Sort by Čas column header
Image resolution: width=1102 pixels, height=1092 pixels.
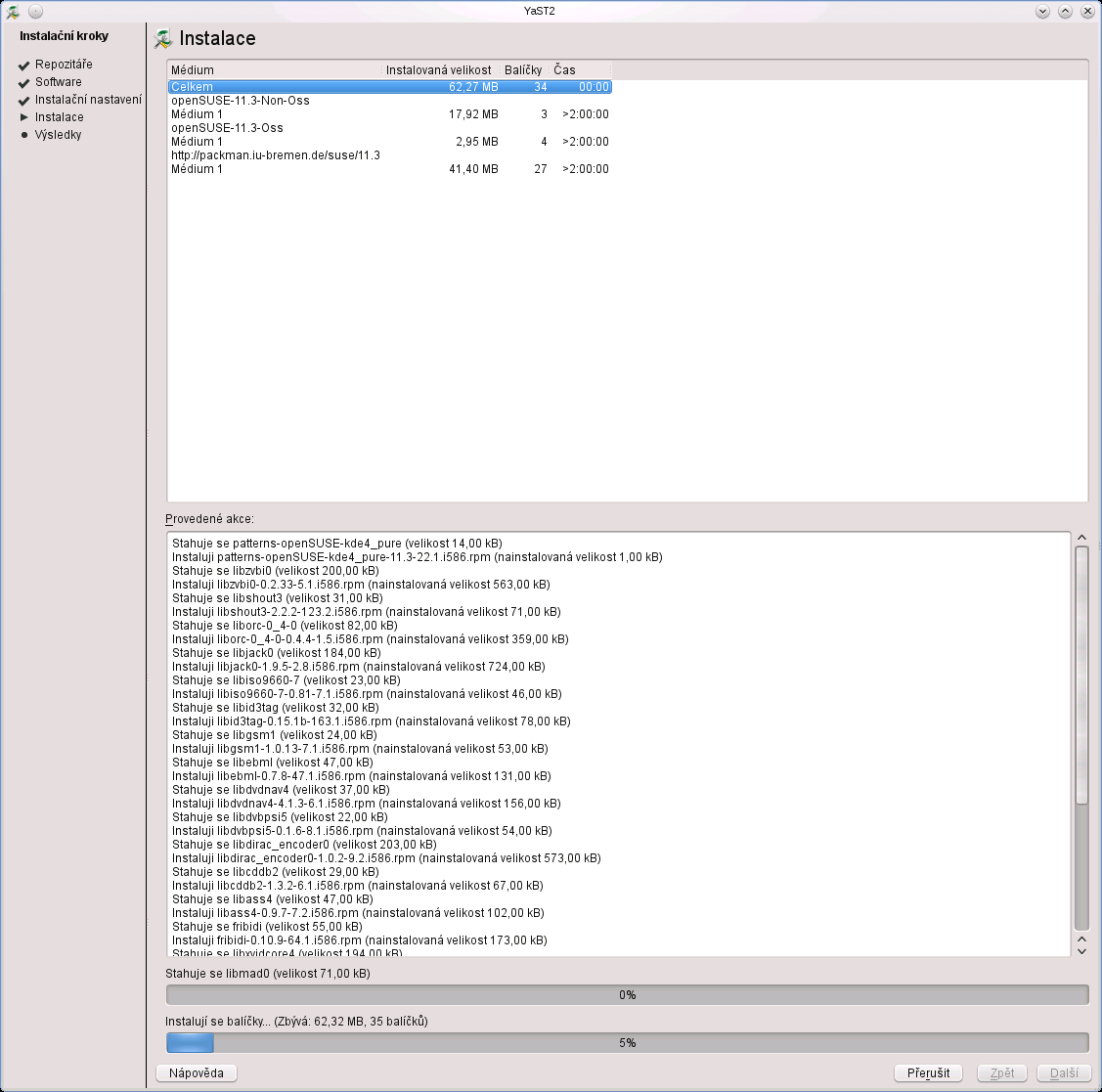point(581,70)
